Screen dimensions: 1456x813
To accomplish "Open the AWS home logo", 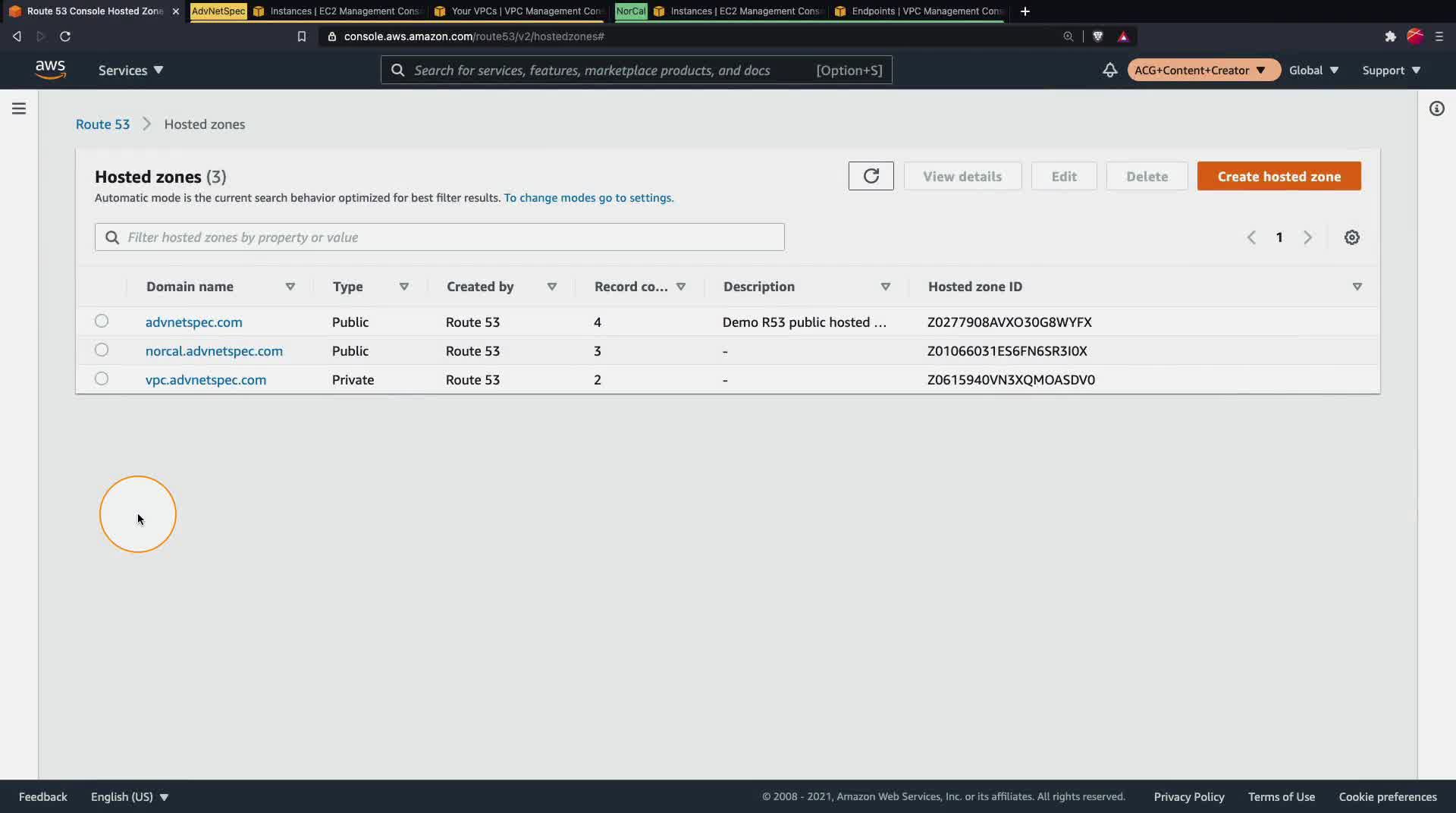I will click(x=50, y=70).
